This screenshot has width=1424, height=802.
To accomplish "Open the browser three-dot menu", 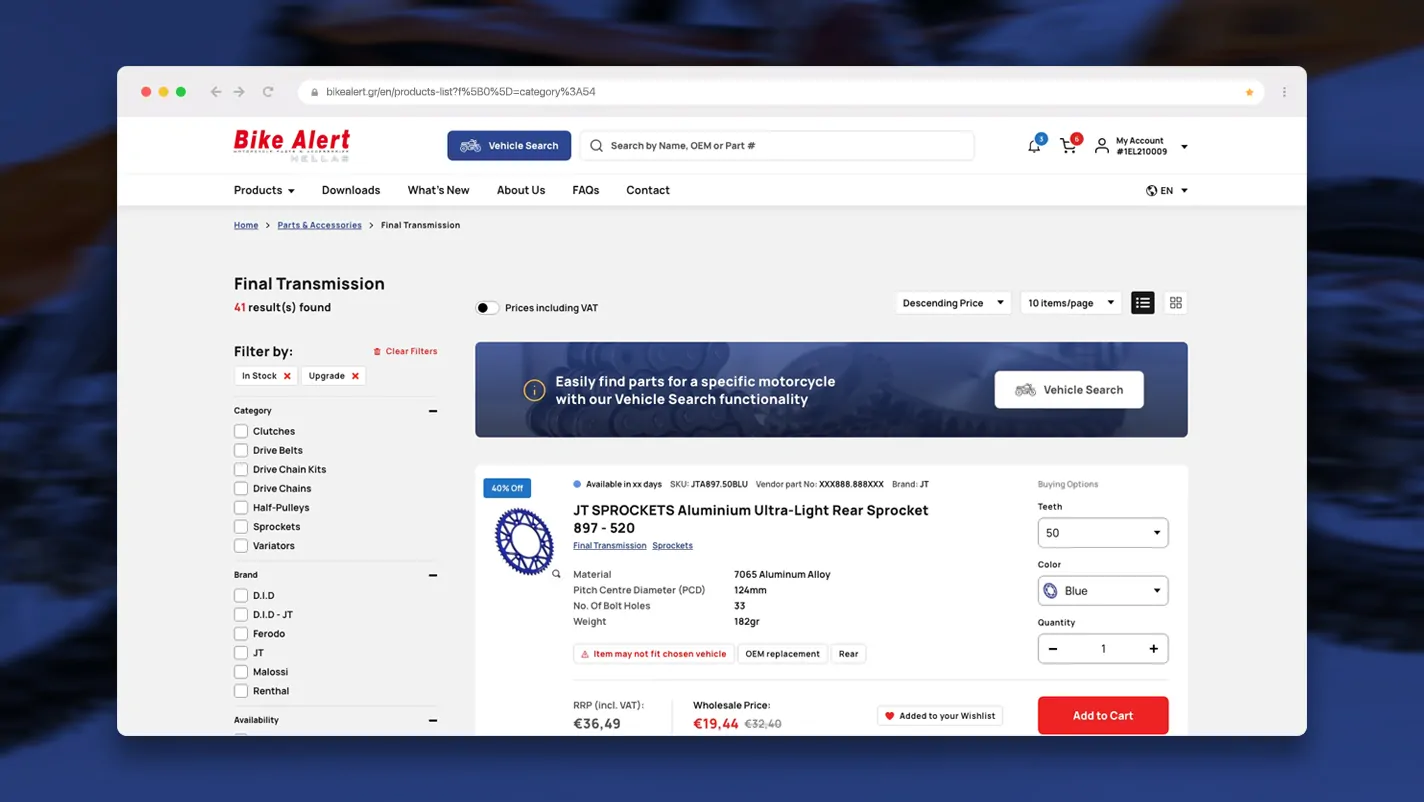I will click(1284, 92).
